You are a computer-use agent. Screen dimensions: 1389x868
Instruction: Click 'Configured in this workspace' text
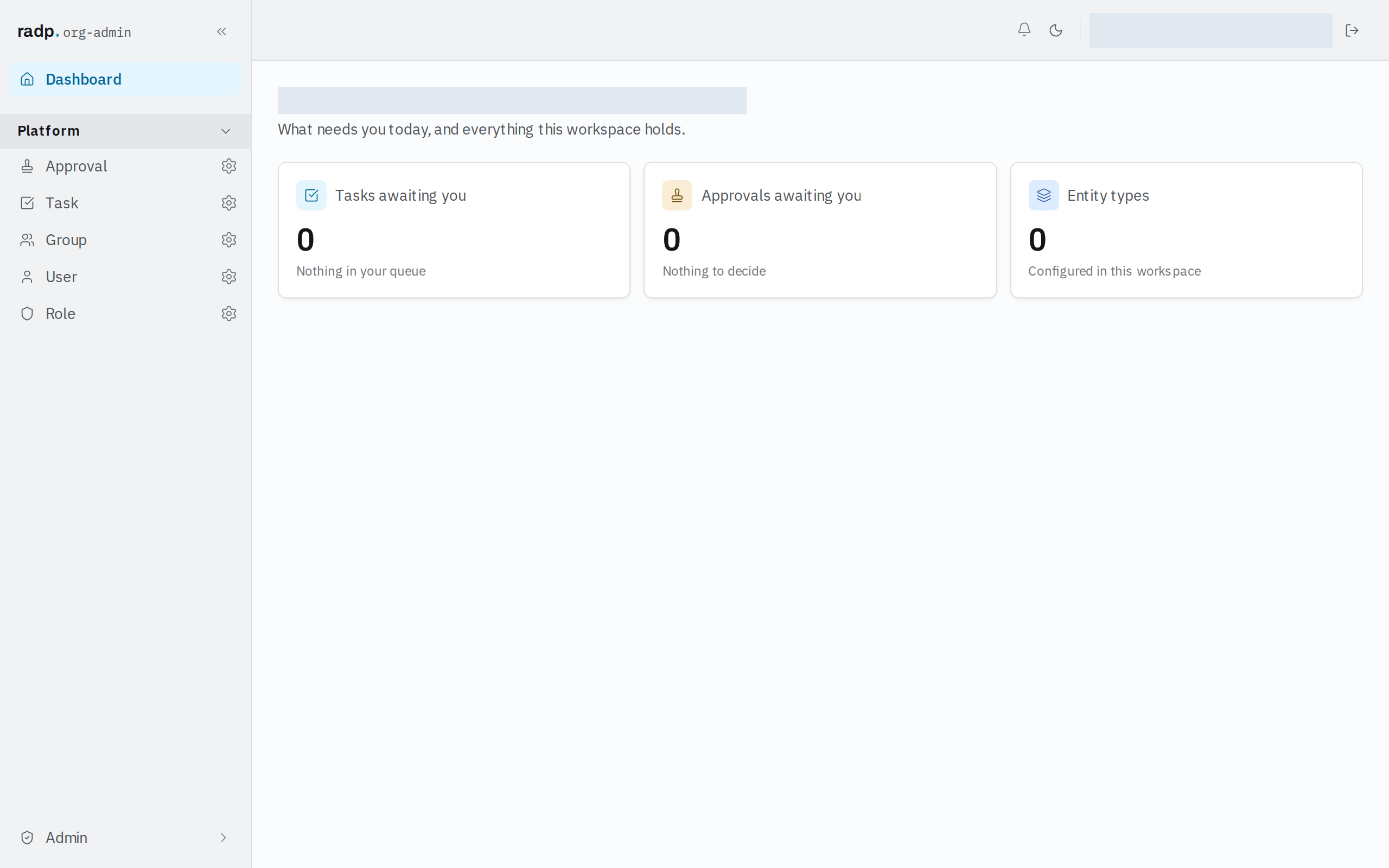[1114, 271]
